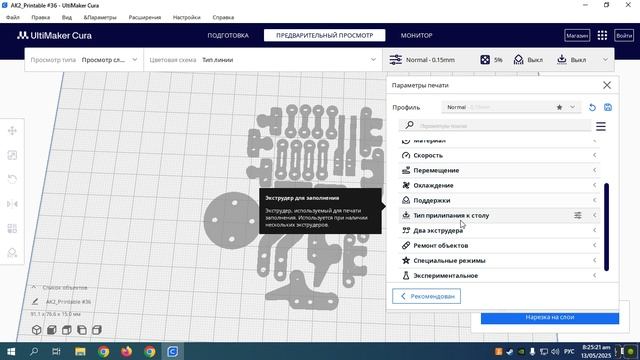Click the Нарезка на слои button
Screen dimensions: 640x360
pos(550,318)
